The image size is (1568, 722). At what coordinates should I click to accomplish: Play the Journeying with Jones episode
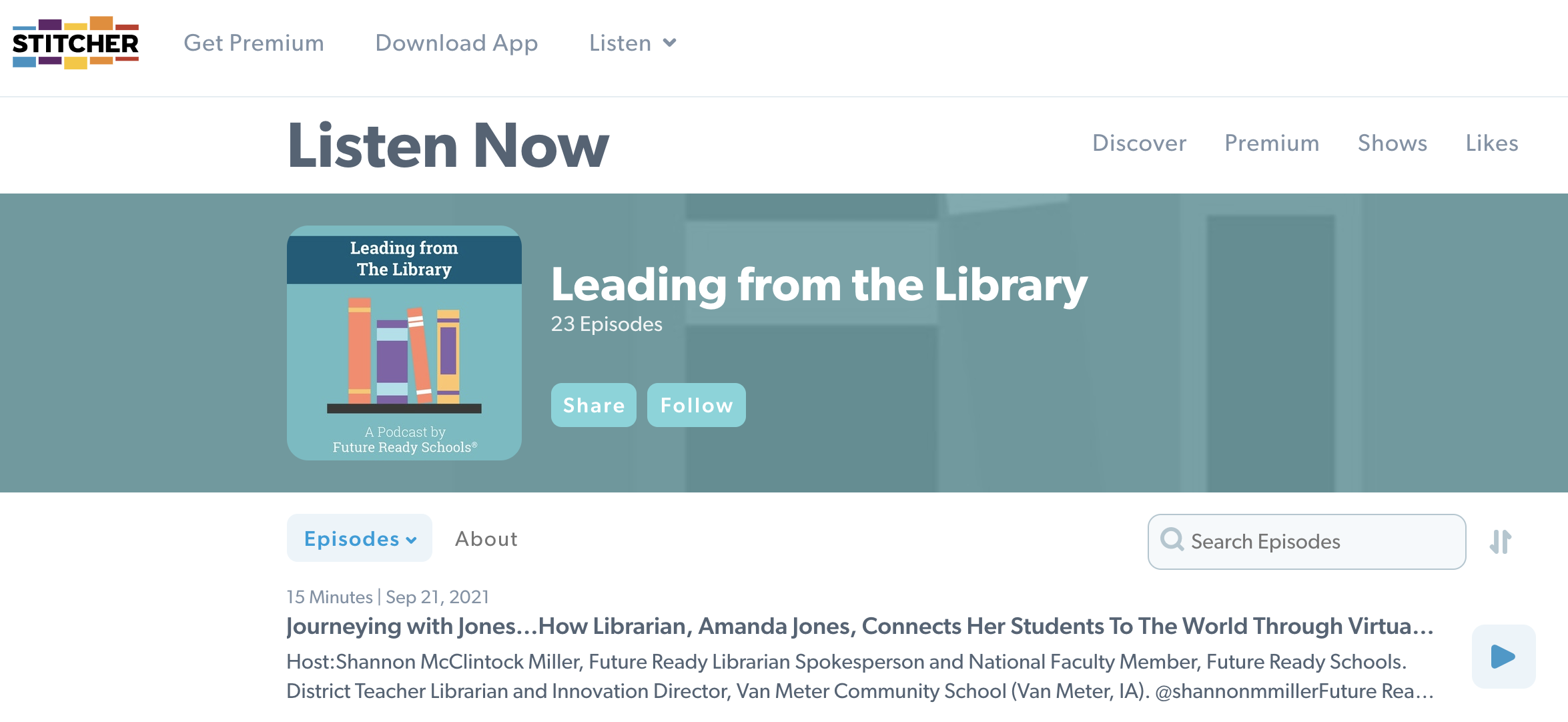[x=1503, y=657]
